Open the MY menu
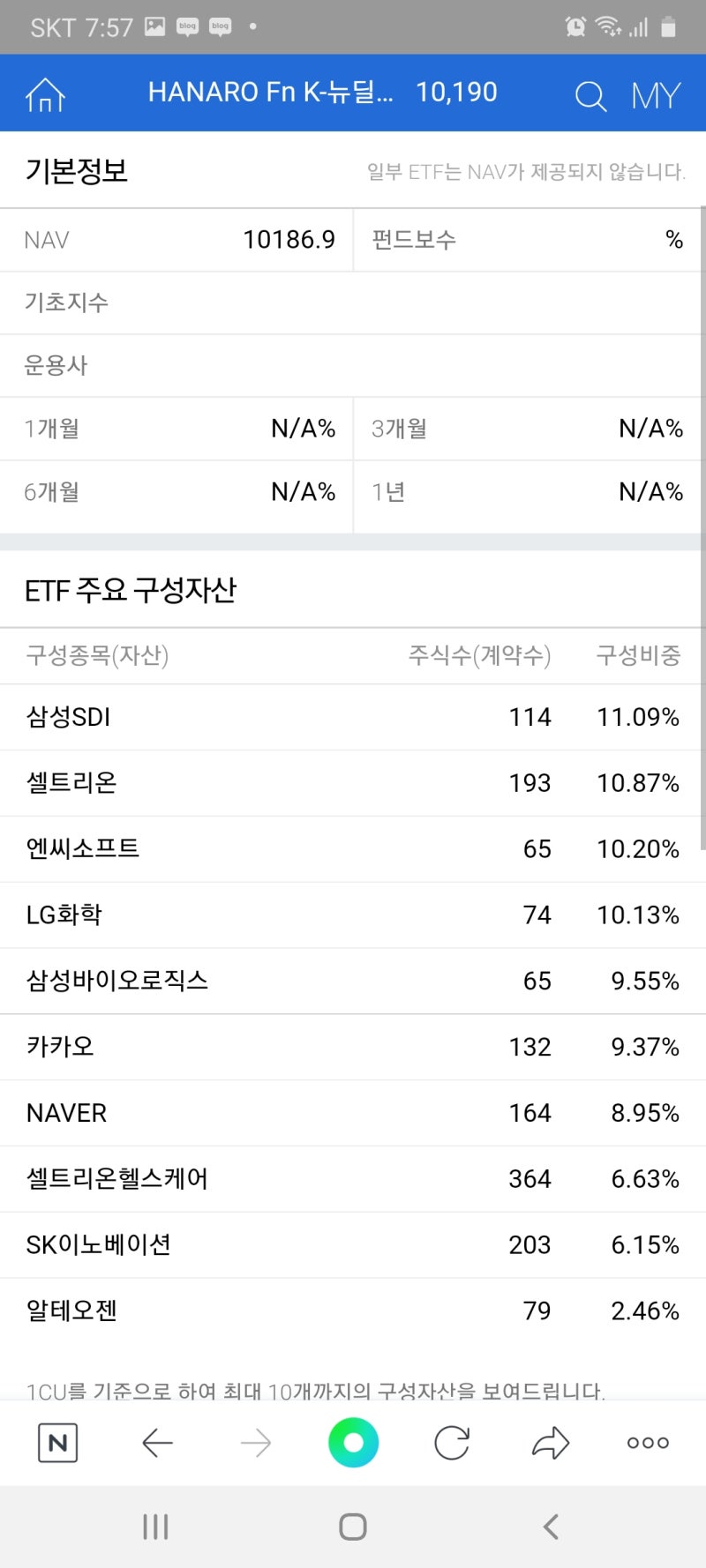706x1568 pixels. click(x=655, y=93)
